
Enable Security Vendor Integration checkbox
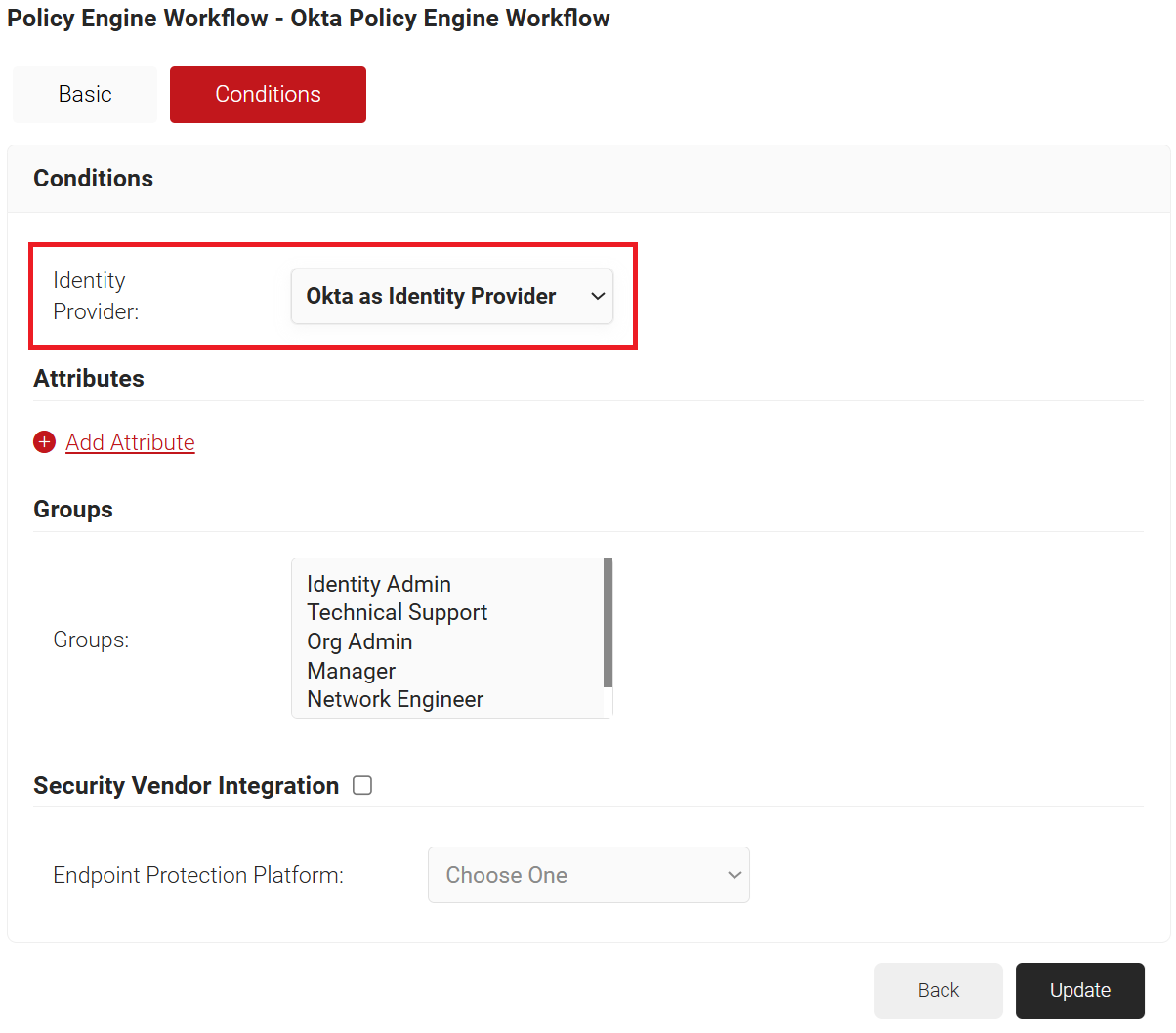[362, 786]
